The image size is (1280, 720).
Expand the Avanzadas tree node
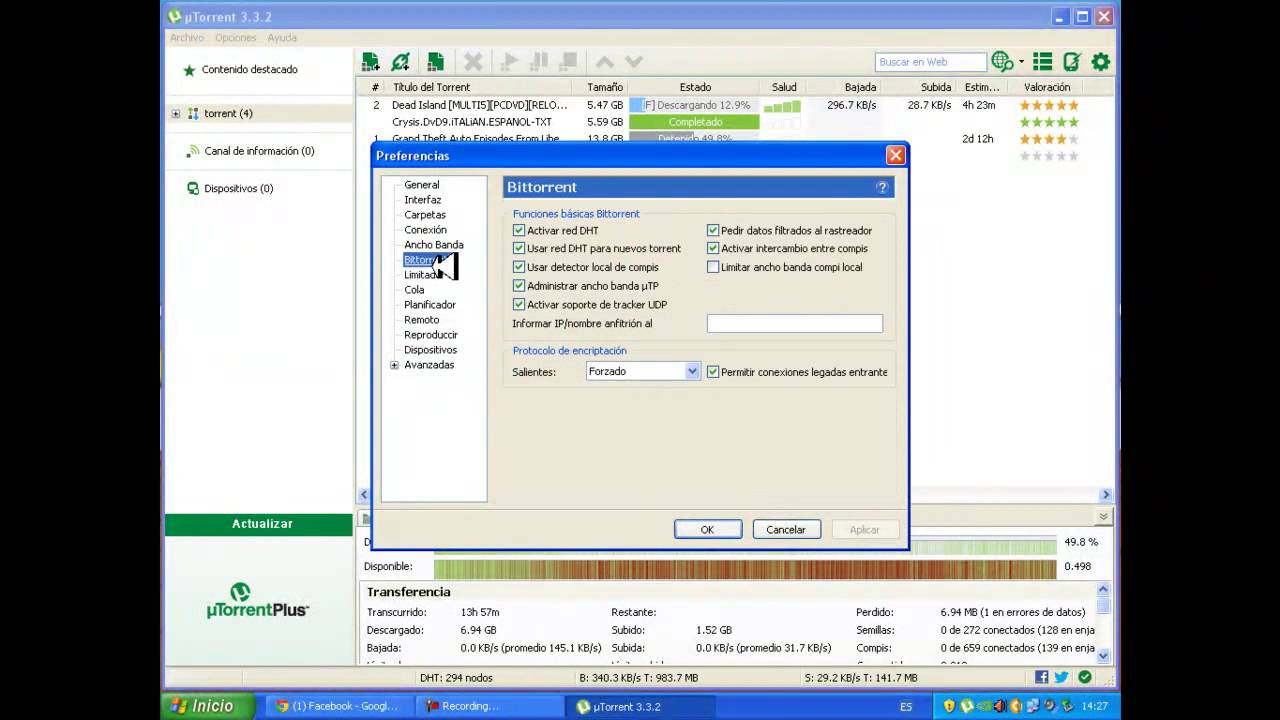click(x=394, y=365)
